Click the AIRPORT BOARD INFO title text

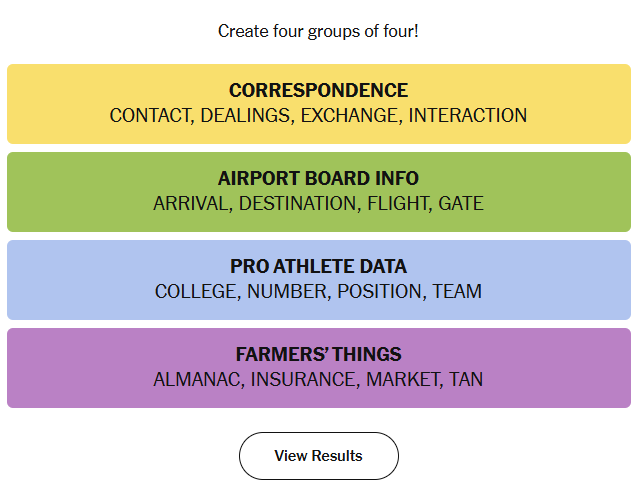pyautogui.click(x=319, y=178)
